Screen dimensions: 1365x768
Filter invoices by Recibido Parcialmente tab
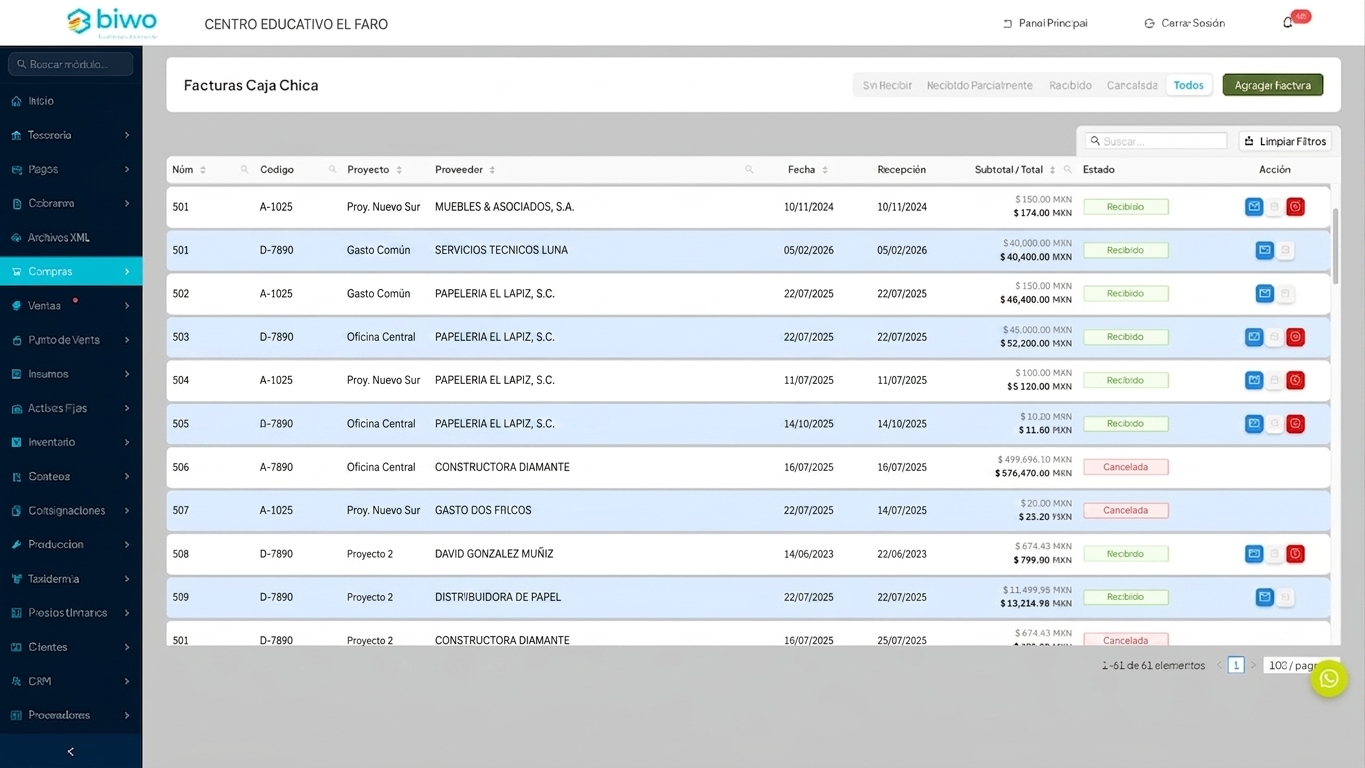pyautogui.click(x=979, y=85)
